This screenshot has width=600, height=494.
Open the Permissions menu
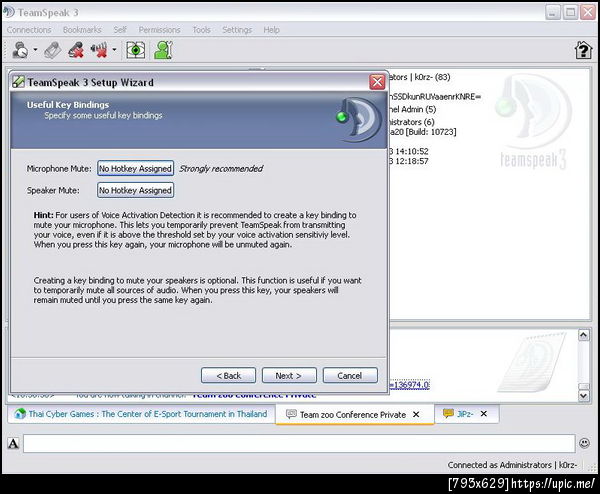[x=159, y=30]
